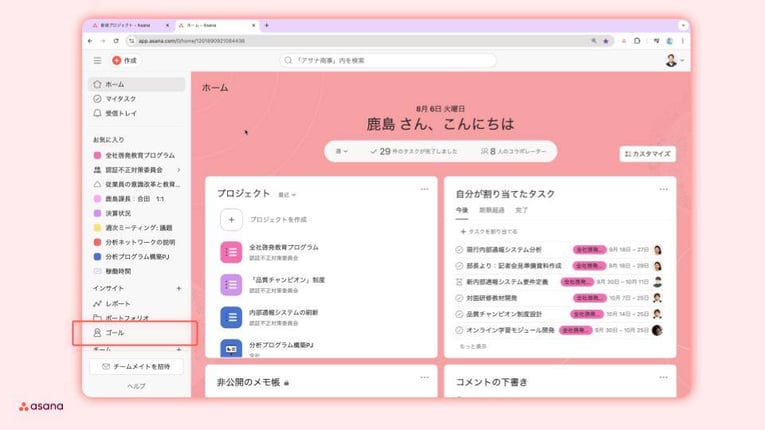The image size is (765, 430).
Task: Open the browser extensions icon
Action: point(637,41)
